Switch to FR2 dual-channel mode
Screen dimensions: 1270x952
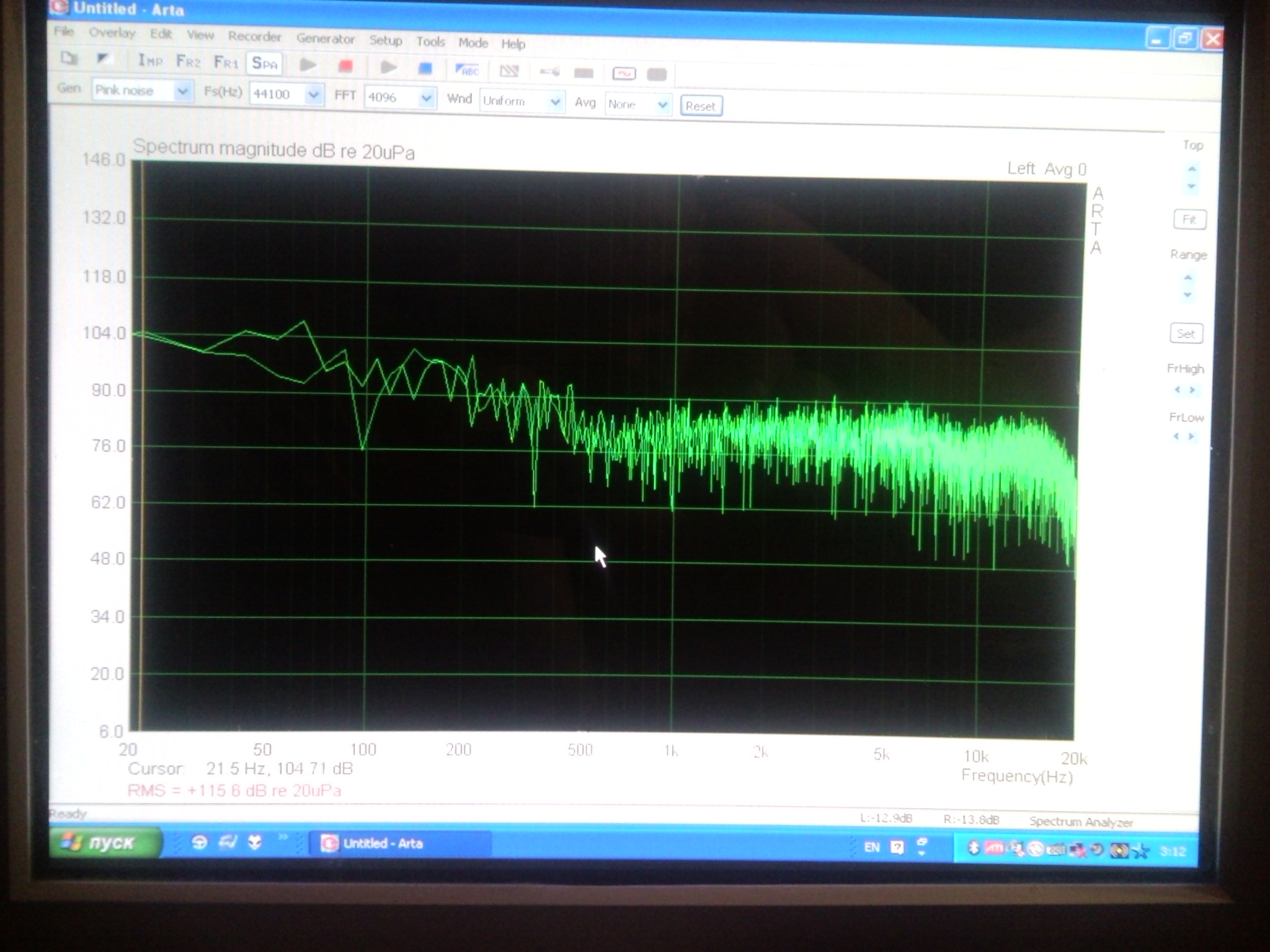(x=188, y=61)
